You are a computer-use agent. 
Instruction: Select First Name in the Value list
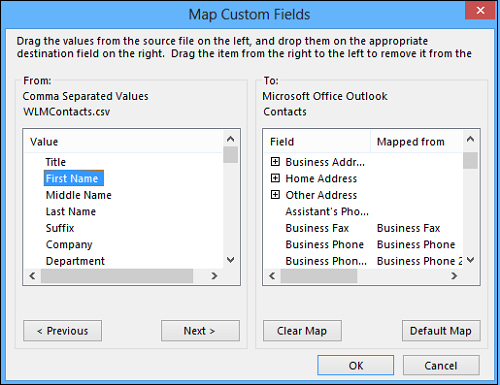(x=74, y=178)
